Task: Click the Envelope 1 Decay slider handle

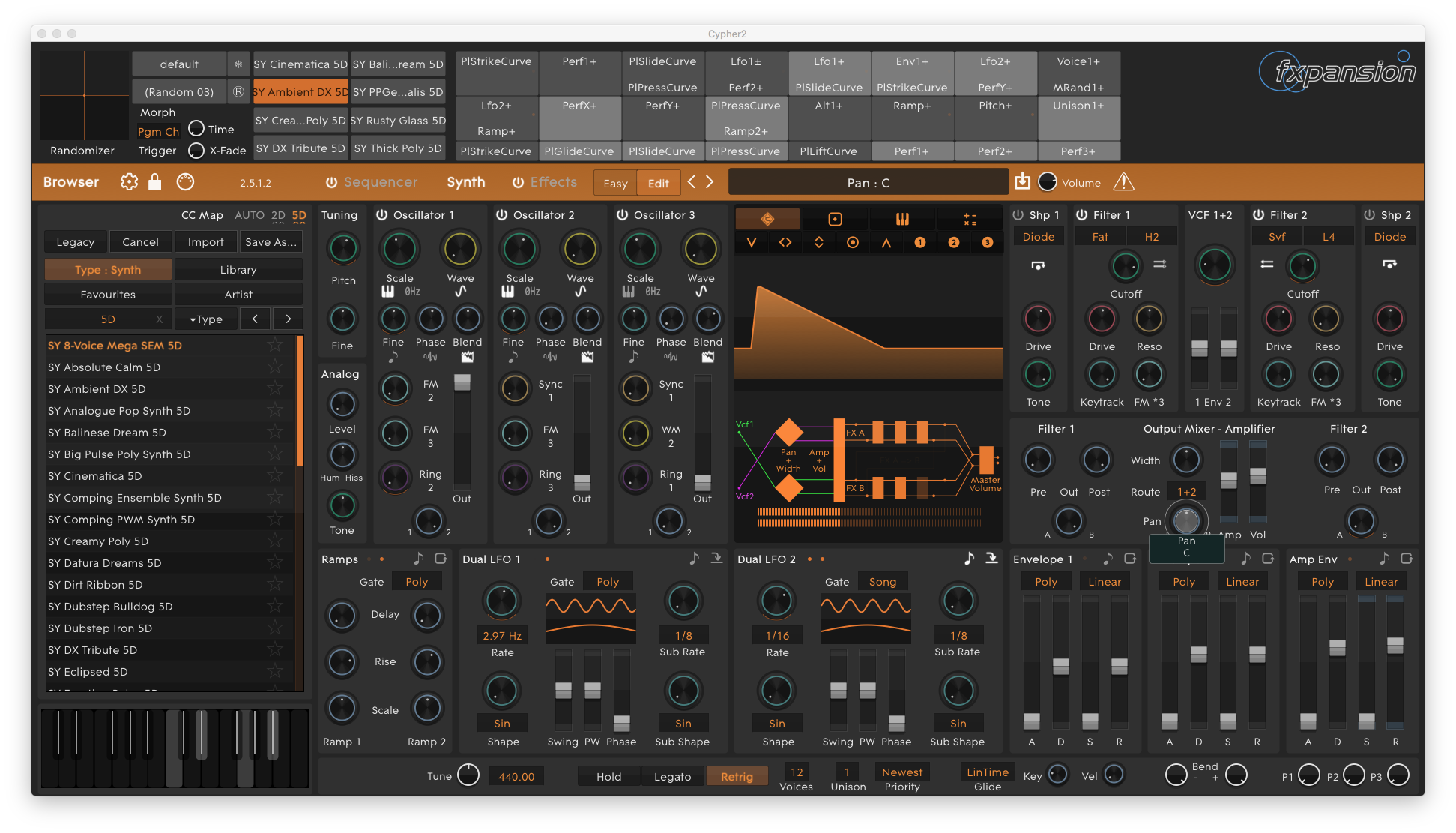Action: coord(1060,666)
